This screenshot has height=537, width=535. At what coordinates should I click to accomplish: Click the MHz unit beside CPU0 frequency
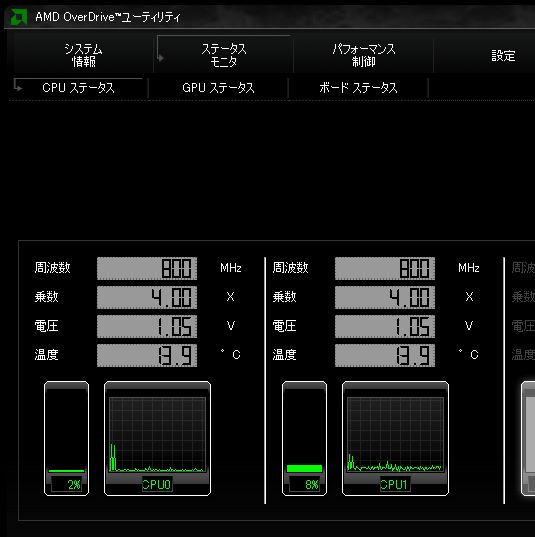(x=231, y=268)
